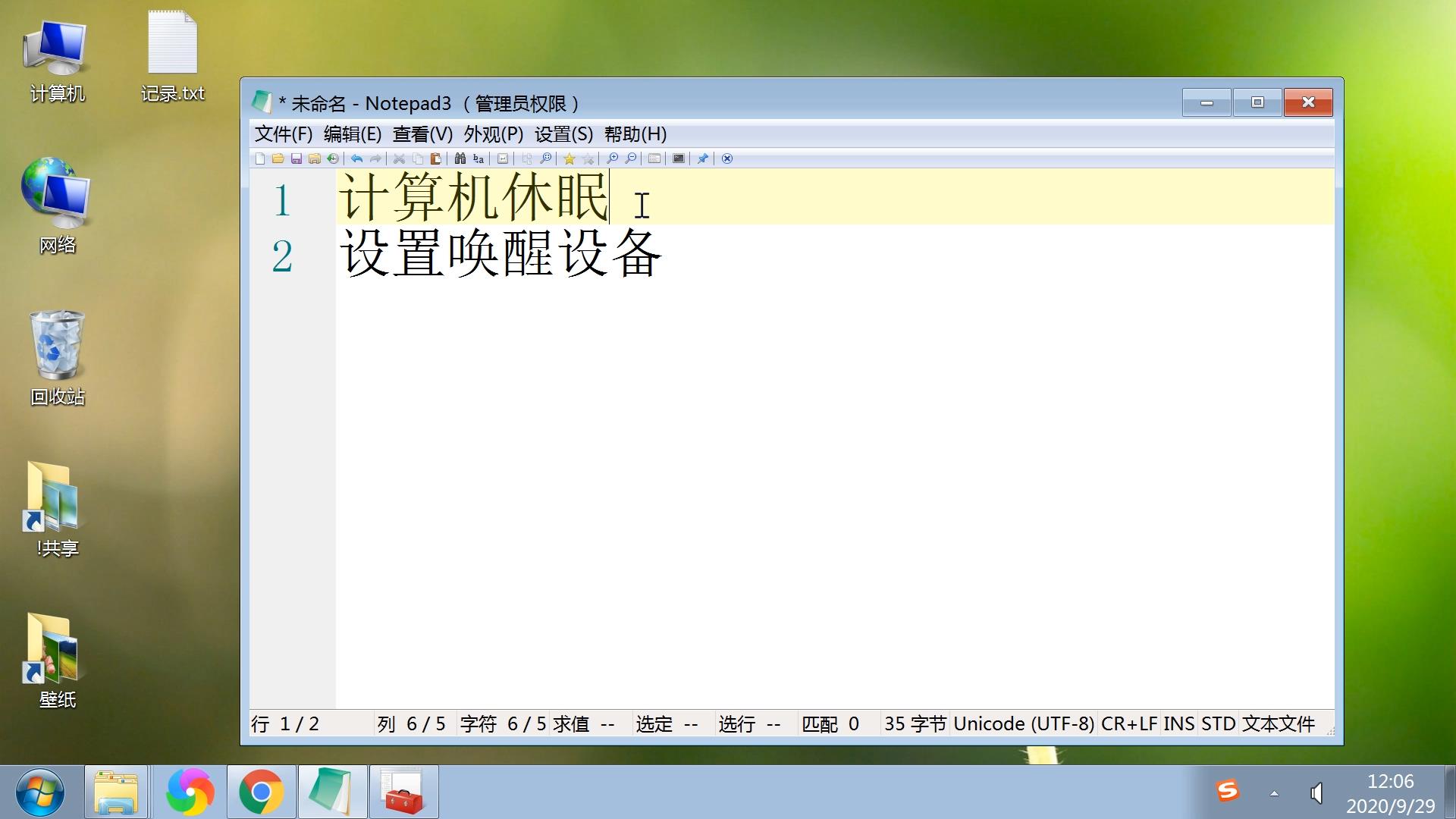Click the 文本文件 scheme status field
The width and height of the screenshot is (1456, 819).
pos(1279,724)
